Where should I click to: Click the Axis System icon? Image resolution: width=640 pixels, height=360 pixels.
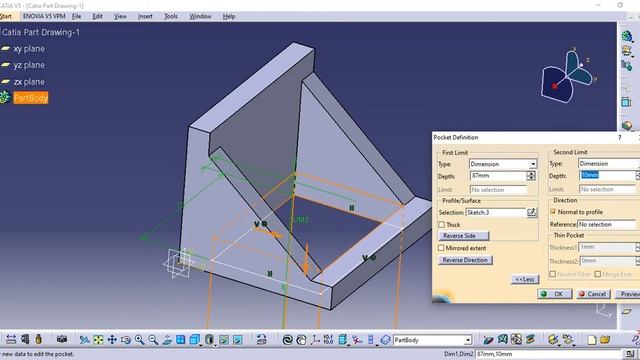315,340
